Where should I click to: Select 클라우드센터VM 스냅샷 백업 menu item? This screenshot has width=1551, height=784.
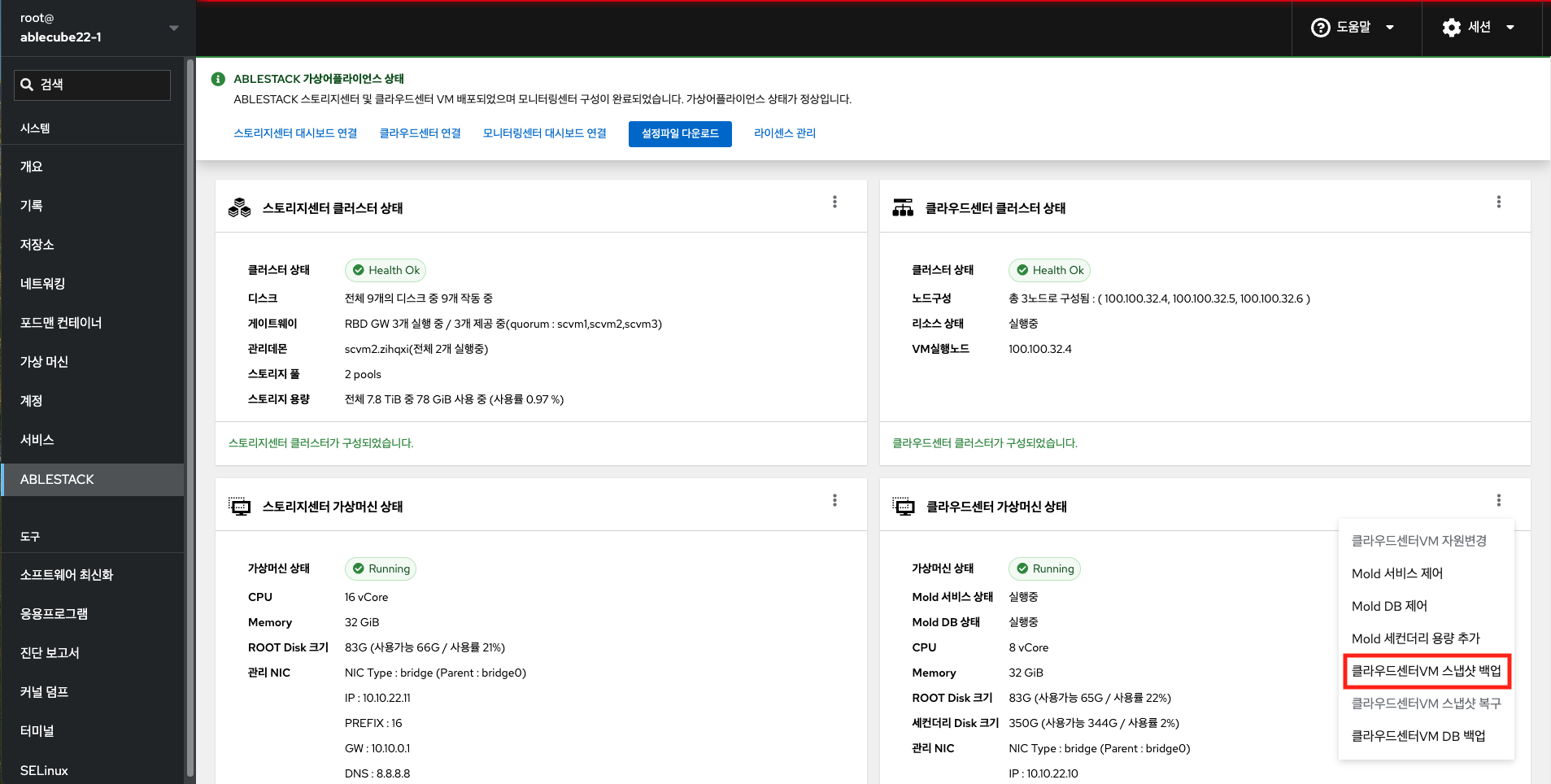[1426, 671]
